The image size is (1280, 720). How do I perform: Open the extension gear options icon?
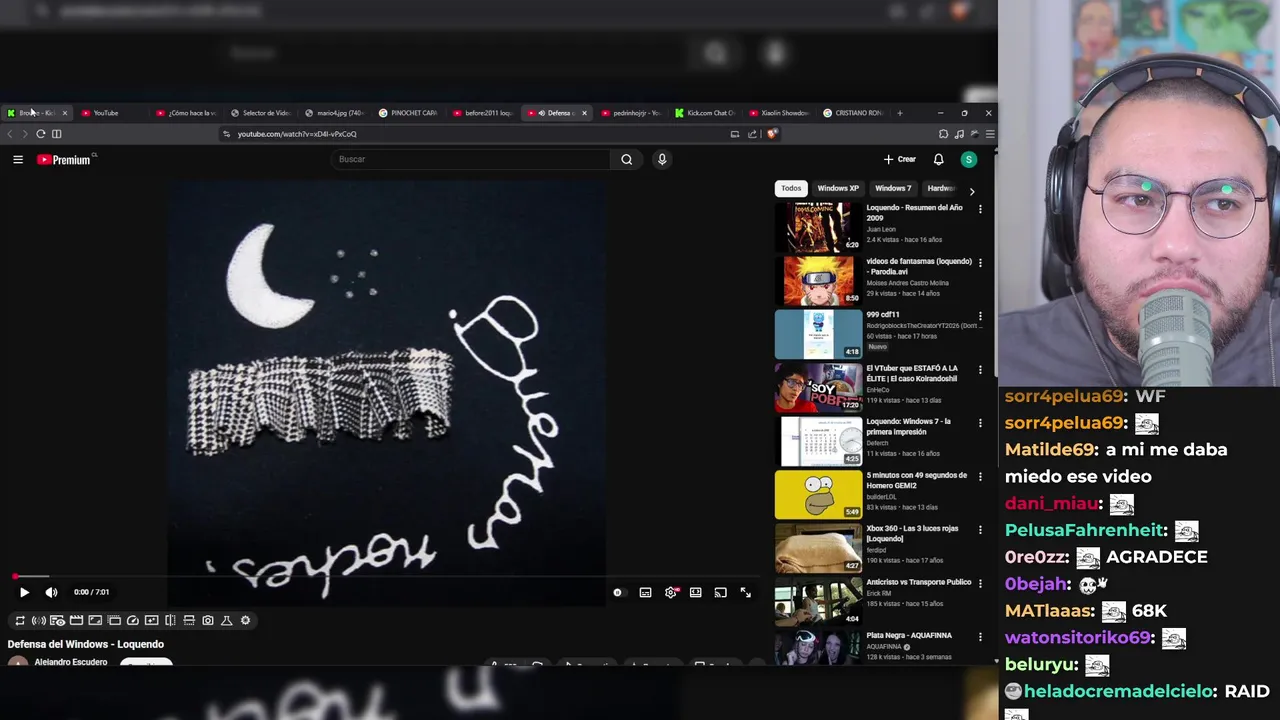pyautogui.click(x=245, y=620)
